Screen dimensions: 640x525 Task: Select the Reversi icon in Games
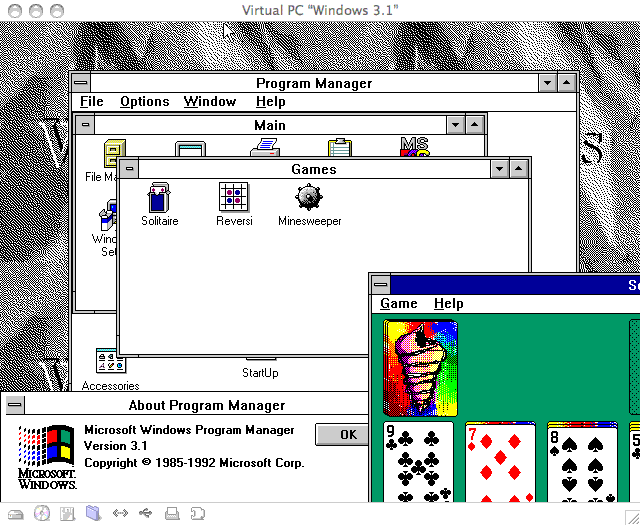click(x=234, y=197)
